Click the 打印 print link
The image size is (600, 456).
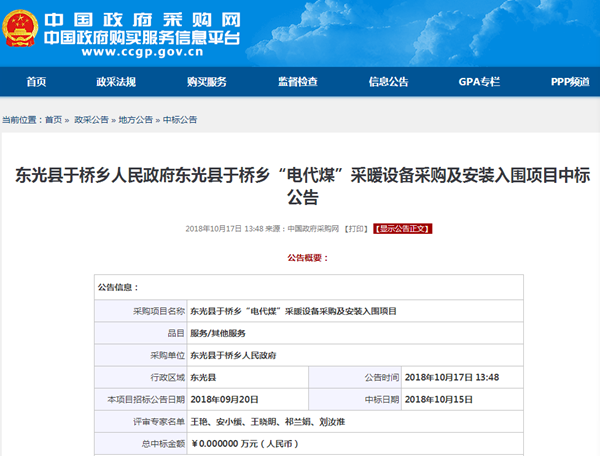[x=355, y=229]
